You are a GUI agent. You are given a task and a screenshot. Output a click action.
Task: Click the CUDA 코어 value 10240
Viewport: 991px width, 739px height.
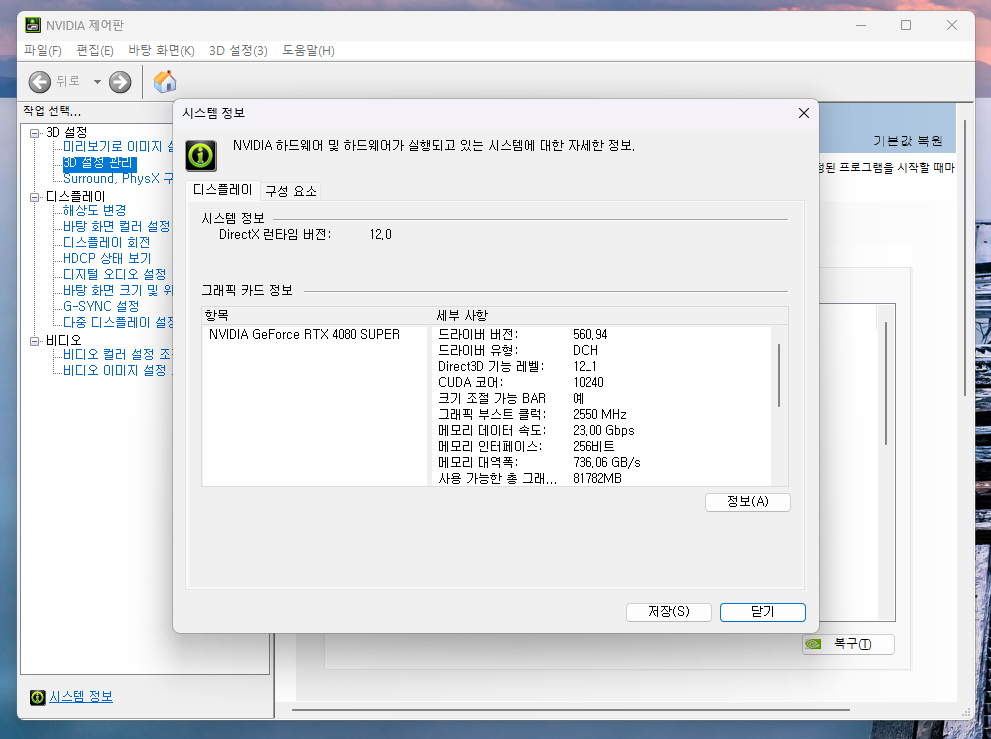588,382
